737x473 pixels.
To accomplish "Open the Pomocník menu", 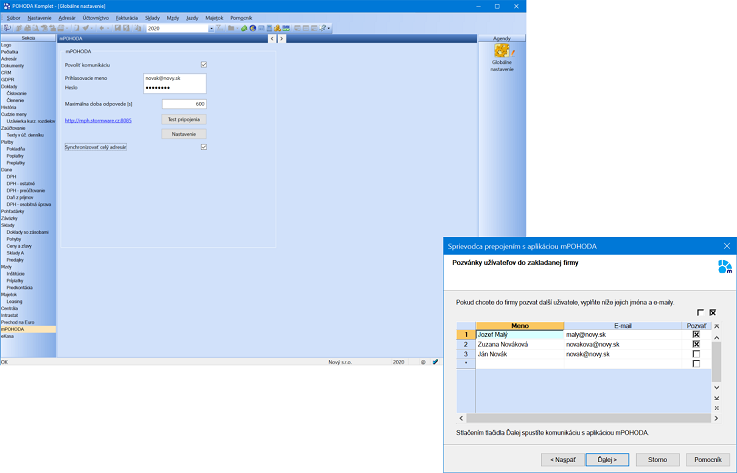I will pos(241,18).
